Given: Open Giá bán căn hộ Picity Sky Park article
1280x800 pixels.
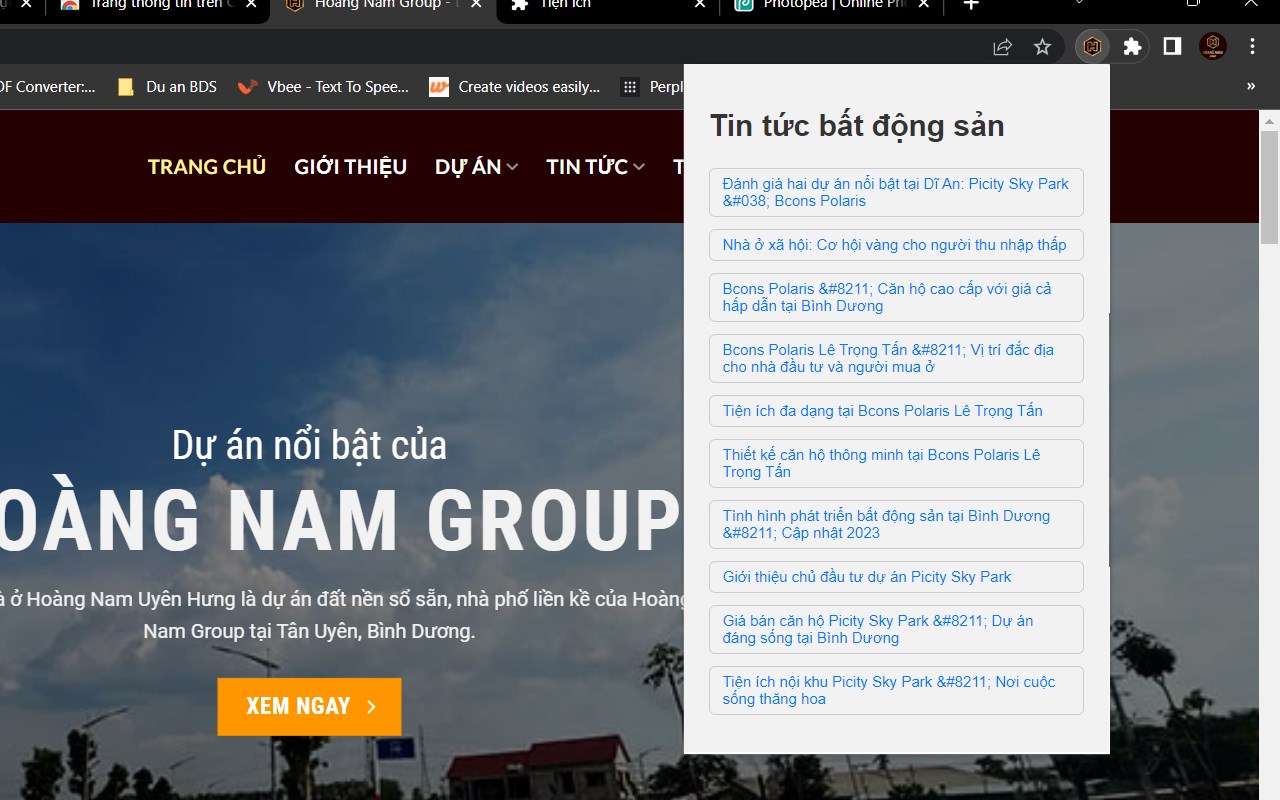Looking at the screenshot, I should tap(896, 629).
